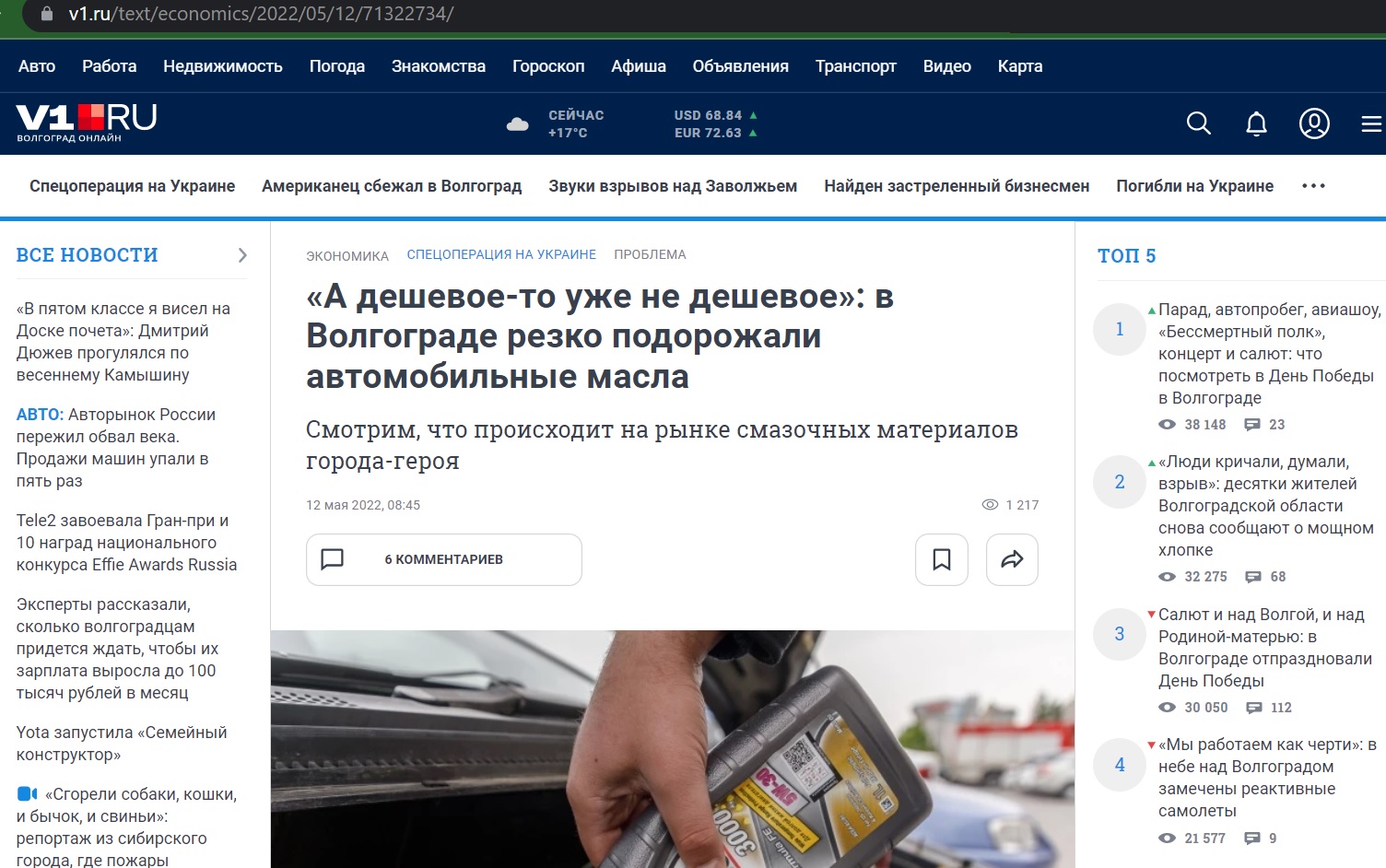Open the Гороскоп menu item
The height and width of the screenshot is (868, 1386).
[548, 66]
